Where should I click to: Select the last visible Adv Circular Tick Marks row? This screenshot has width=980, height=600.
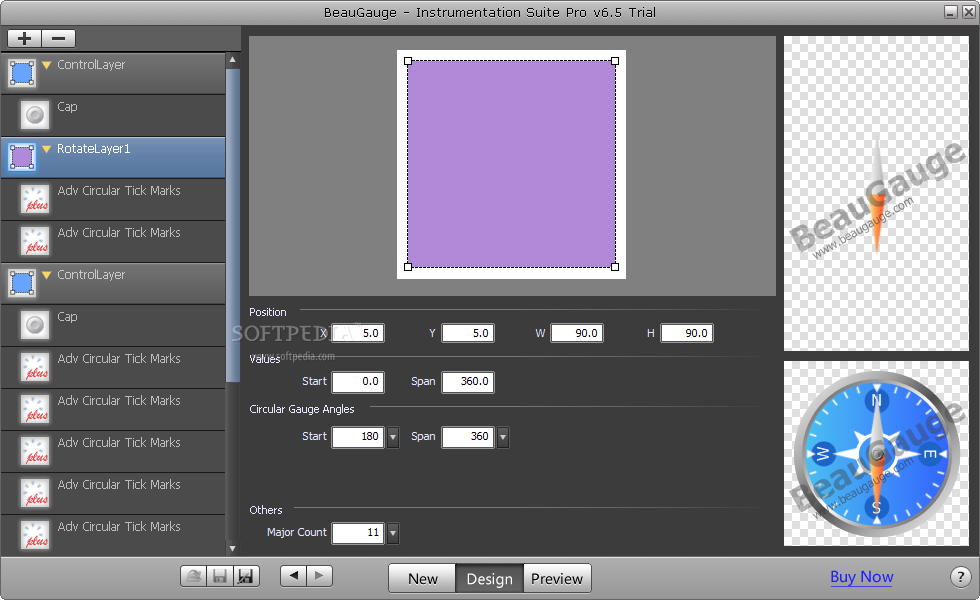(x=113, y=535)
